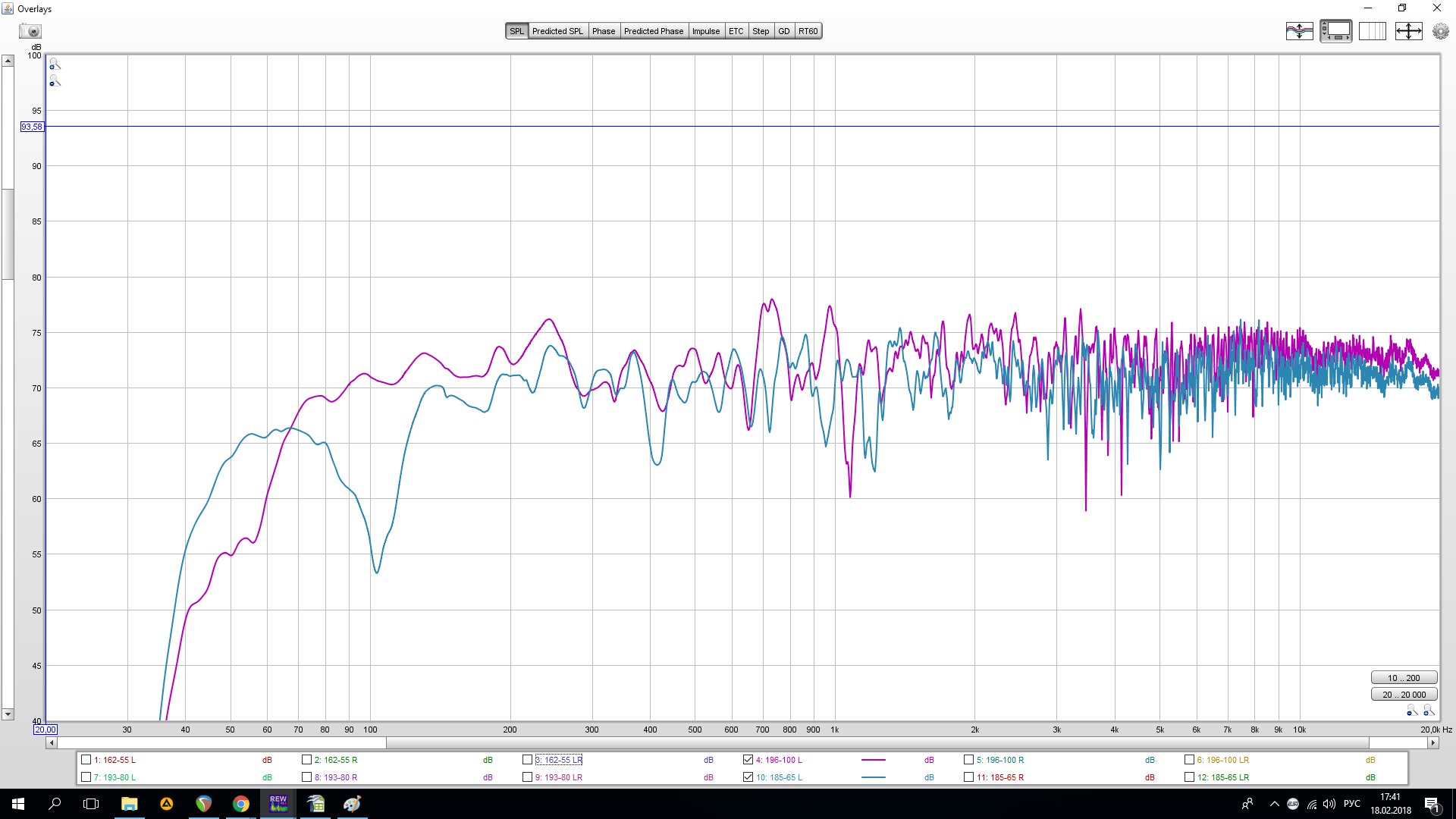Uncheck the 4: 196-100 L trace

pyautogui.click(x=748, y=760)
